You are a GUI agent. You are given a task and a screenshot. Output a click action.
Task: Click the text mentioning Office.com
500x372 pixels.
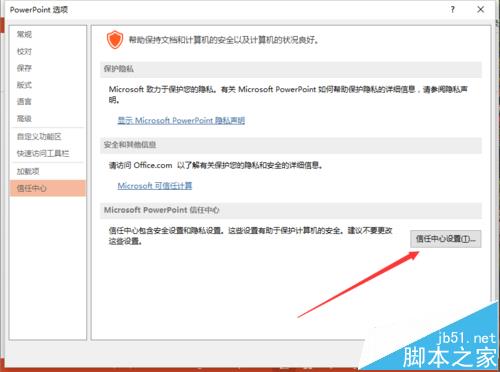pyautogui.click(x=216, y=165)
